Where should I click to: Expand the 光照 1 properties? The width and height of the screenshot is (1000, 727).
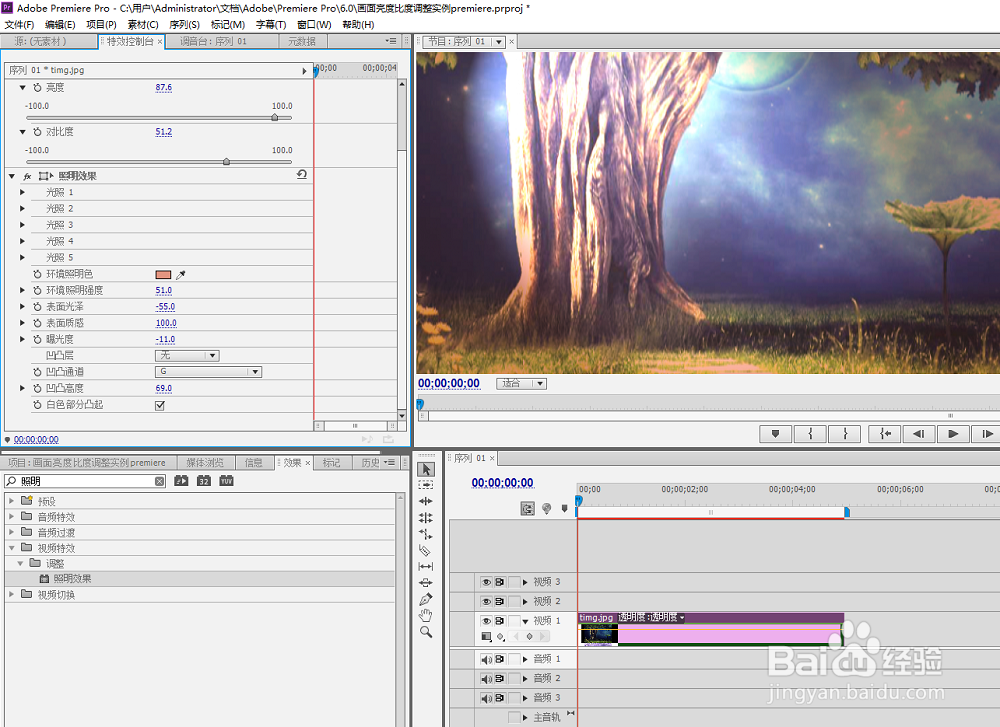click(x=22, y=192)
